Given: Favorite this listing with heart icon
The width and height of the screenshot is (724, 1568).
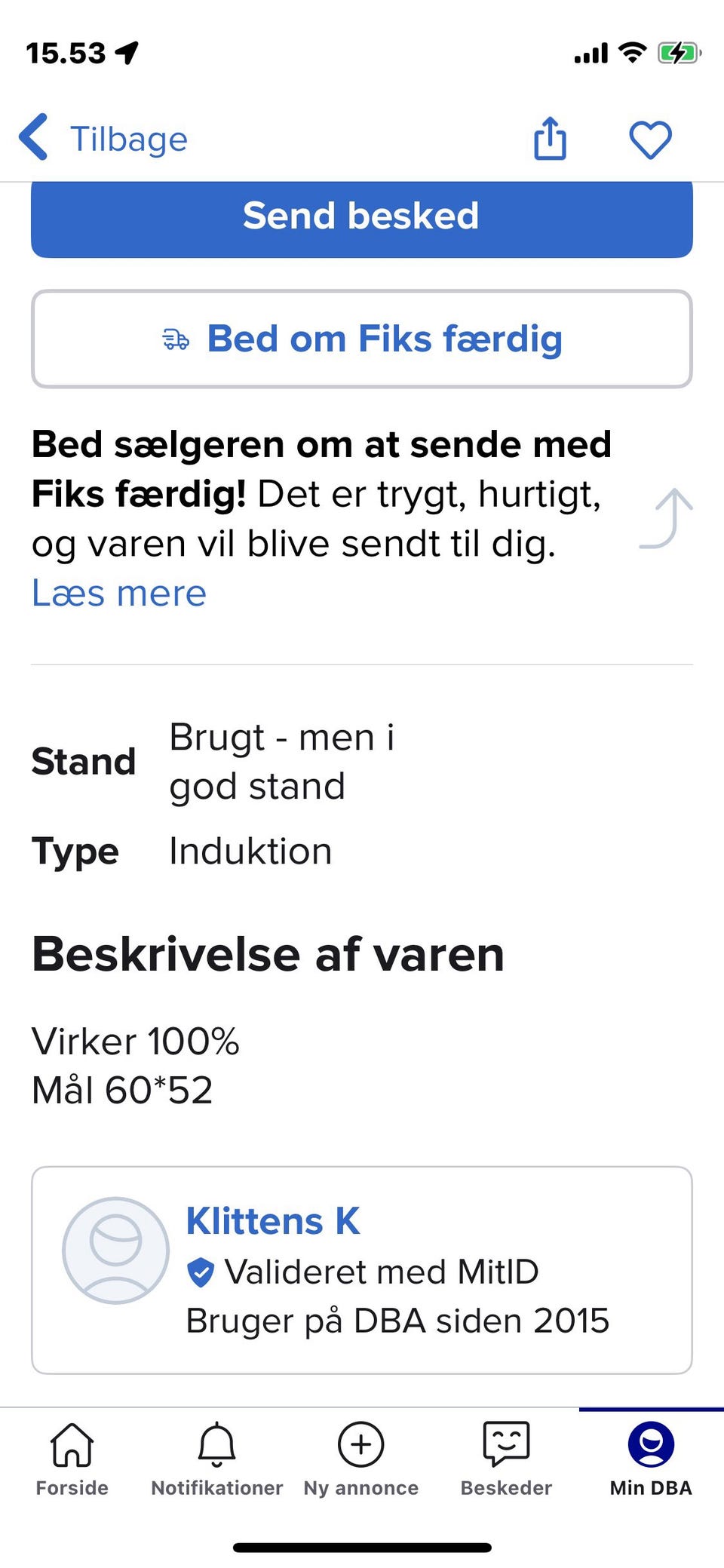Looking at the screenshot, I should click(x=650, y=140).
